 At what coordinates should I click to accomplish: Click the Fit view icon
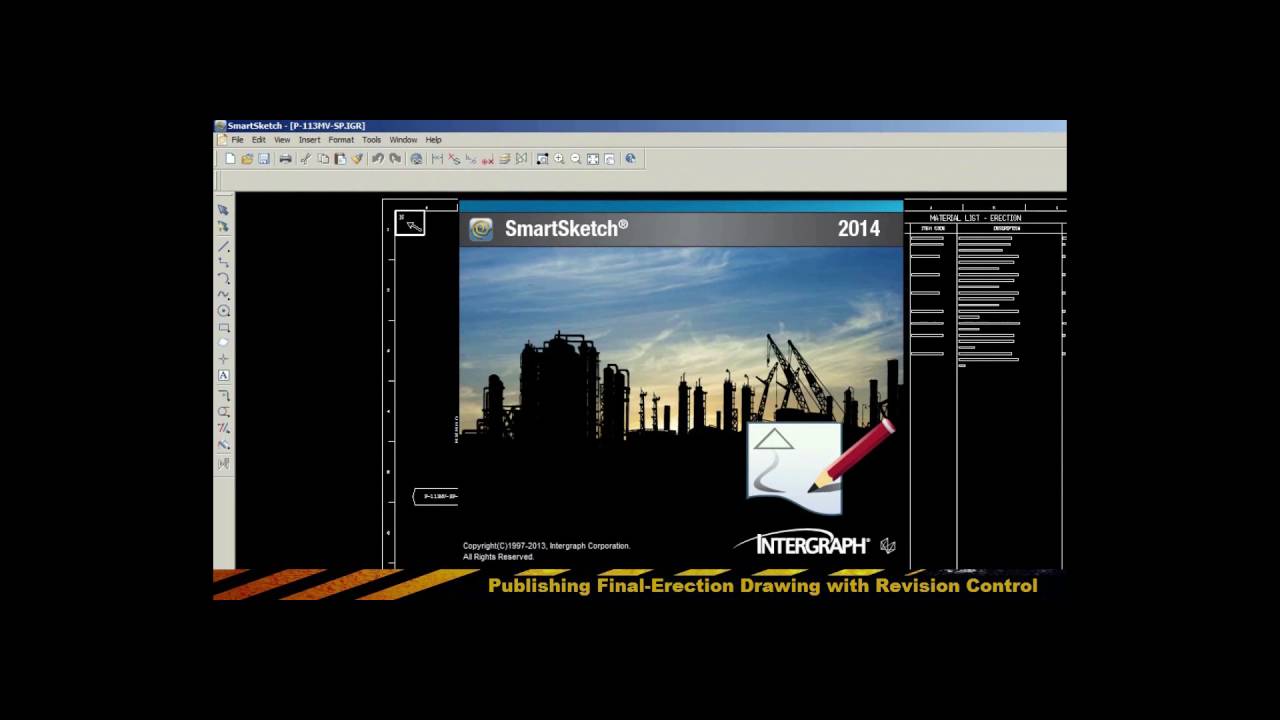pyautogui.click(x=593, y=159)
